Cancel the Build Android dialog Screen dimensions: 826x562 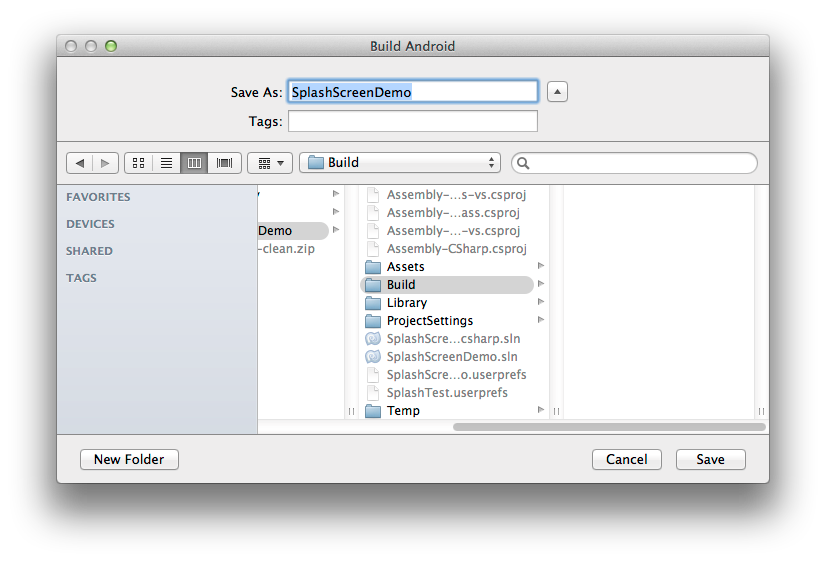click(627, 459)
